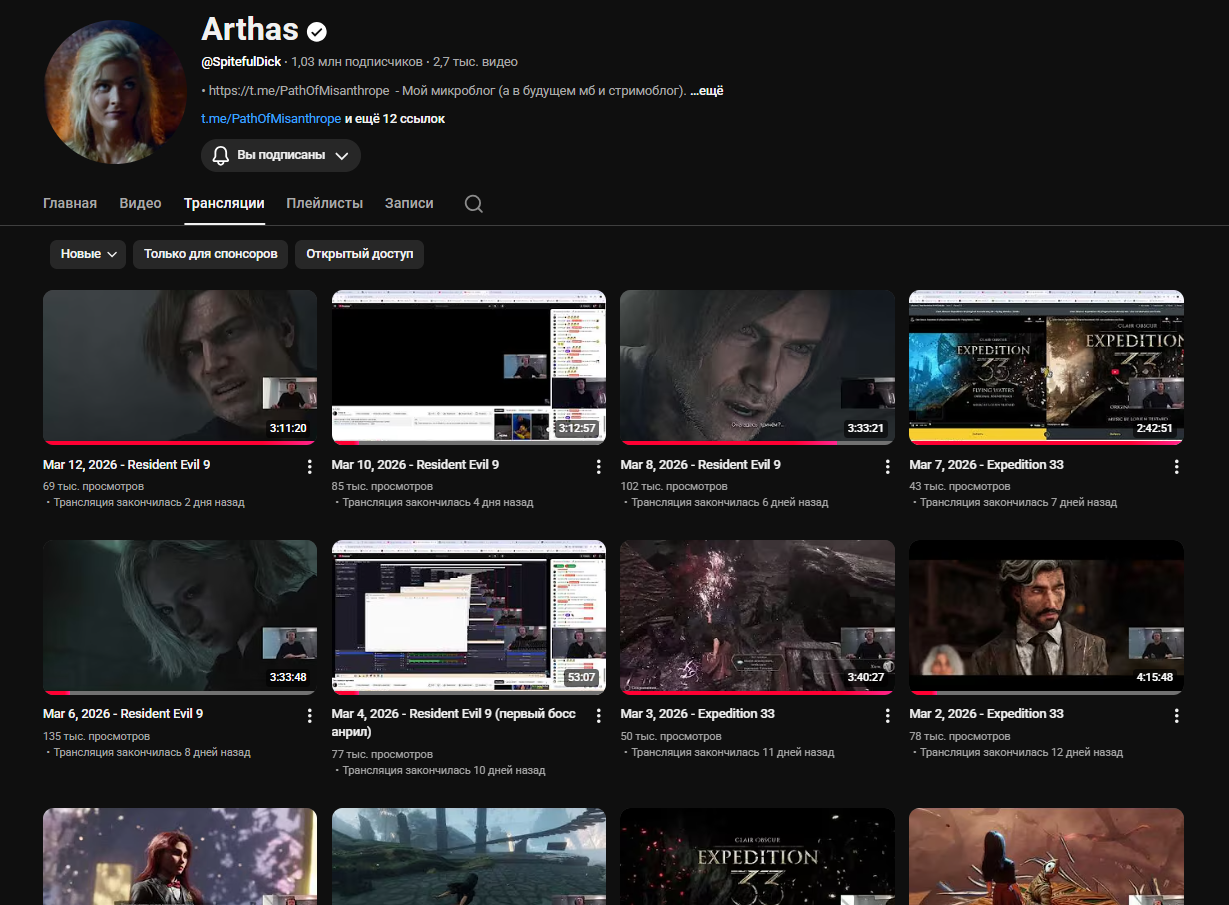
Task: Open 'Mar 10, 2026 - Resident Evil 9' title
Action: pos(415,465)
